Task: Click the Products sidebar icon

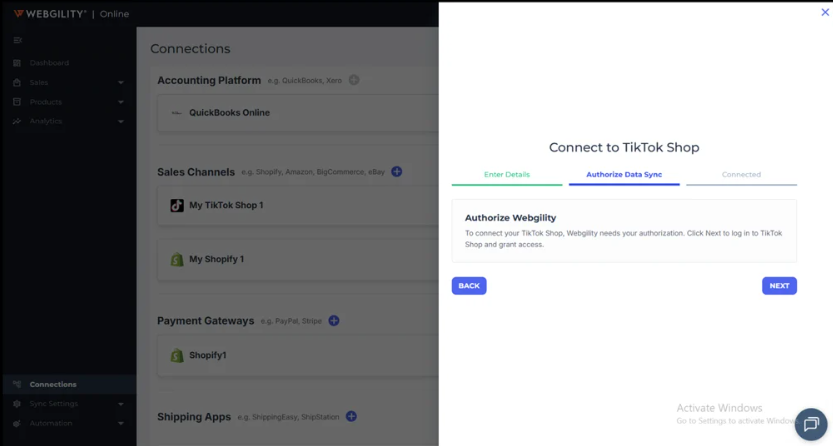Action: click(17, 101)
